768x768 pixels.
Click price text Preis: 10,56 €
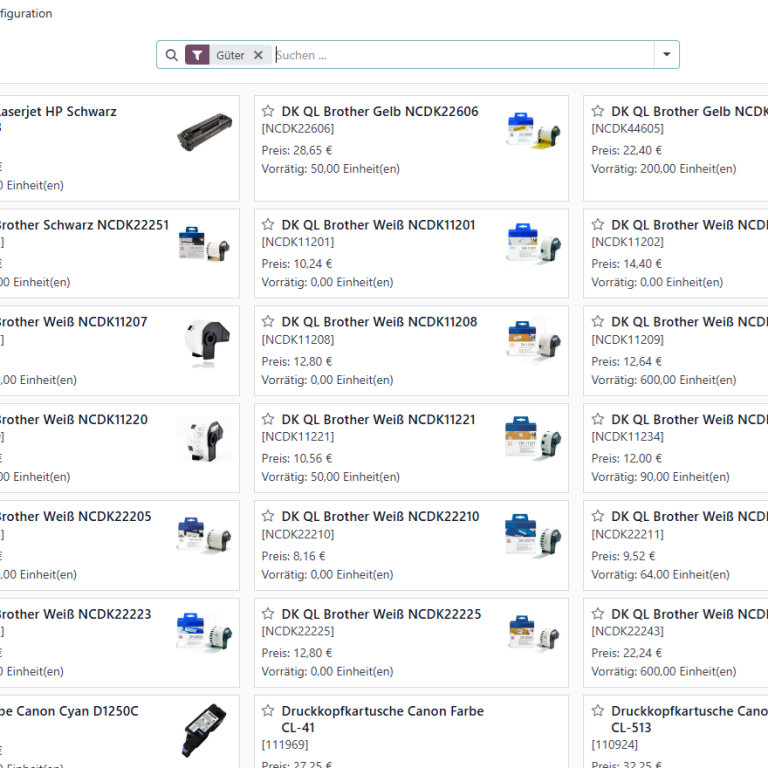coord(296,458)
